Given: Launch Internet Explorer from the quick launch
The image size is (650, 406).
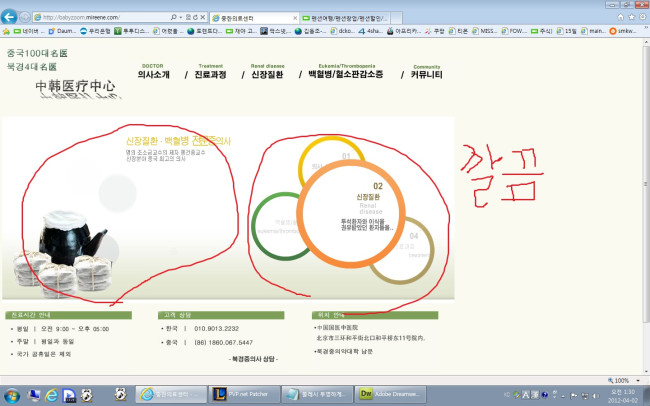Looking at the screenshot, I should (x=52, y=394).
